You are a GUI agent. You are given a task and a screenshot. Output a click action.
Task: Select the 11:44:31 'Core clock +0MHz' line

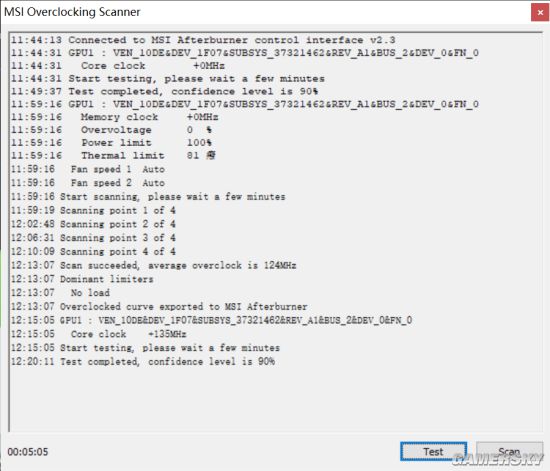click(118, 66)
